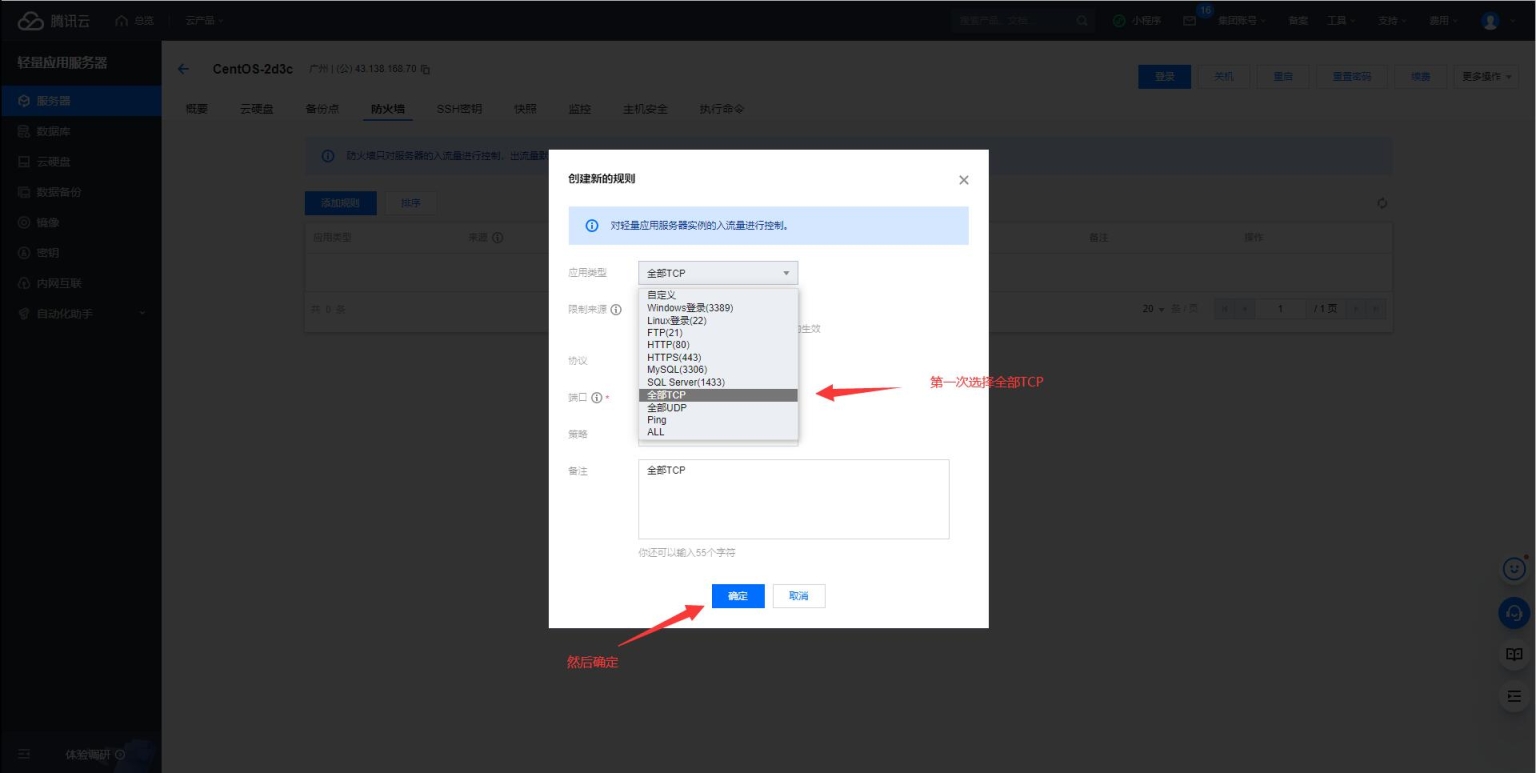Image resolution: width=1536 pixels, height=773 pixels.
Task: Click the copy IP address icon
Action: [425, 70]
